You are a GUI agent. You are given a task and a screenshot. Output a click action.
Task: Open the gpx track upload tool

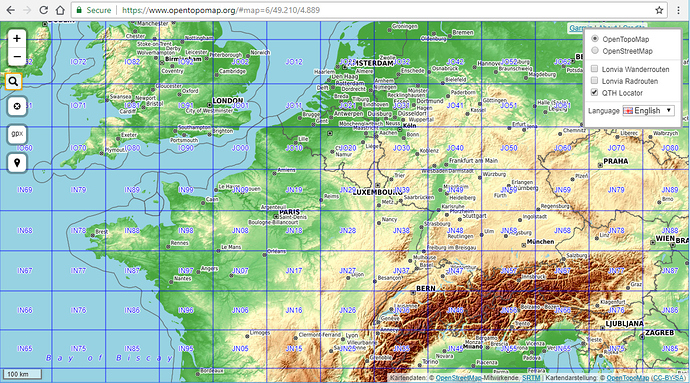17,134
